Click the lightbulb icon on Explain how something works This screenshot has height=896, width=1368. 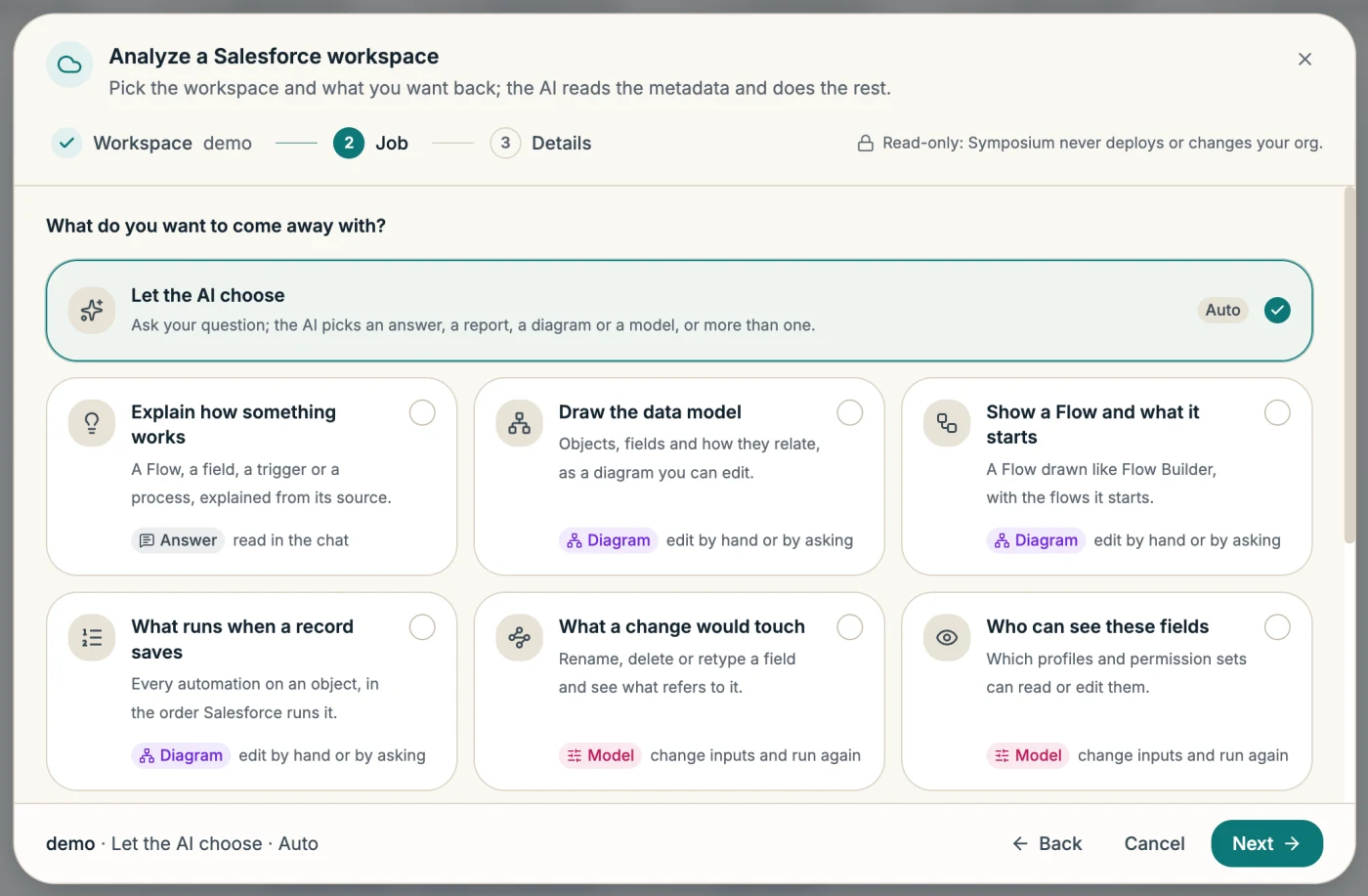[x=92, y=423]
